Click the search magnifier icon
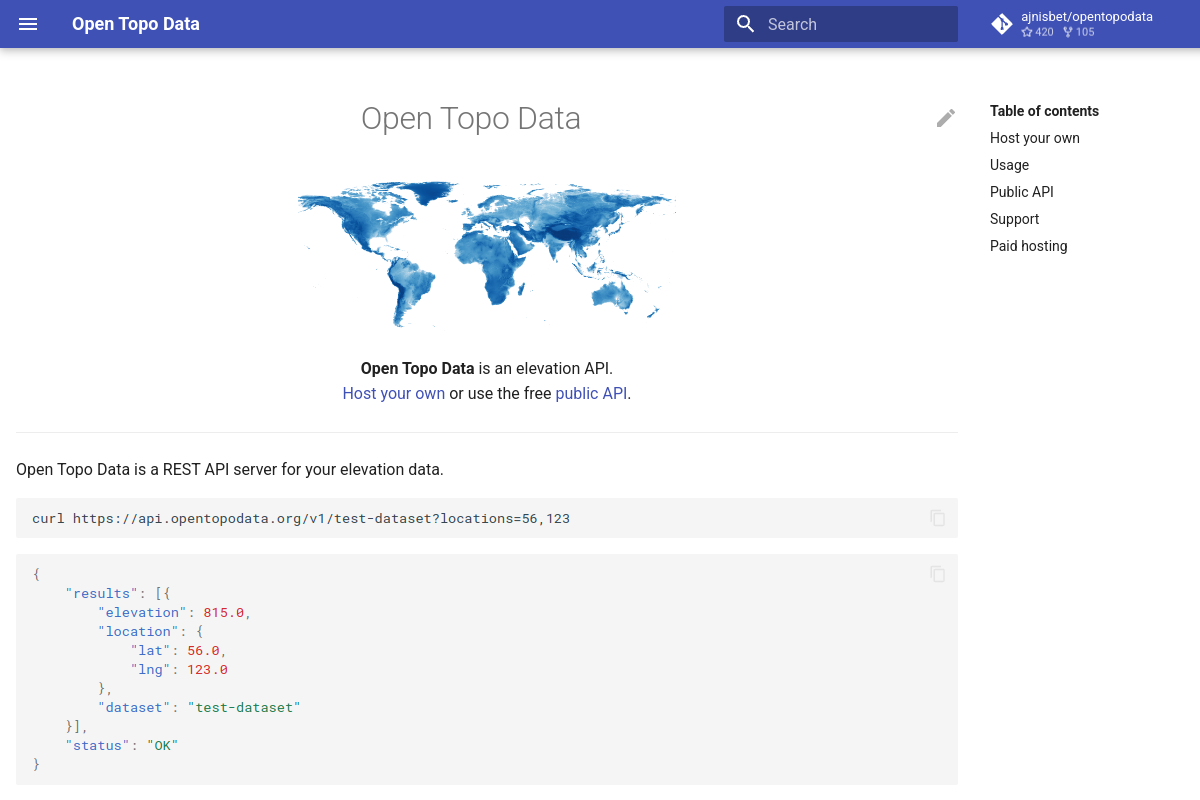 pos(745,24)
